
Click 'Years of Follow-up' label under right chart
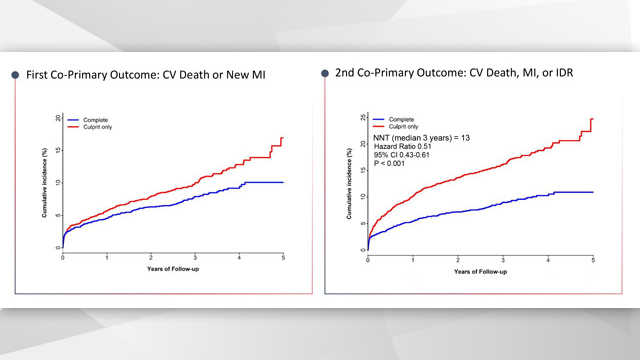[x=480, y=272]
